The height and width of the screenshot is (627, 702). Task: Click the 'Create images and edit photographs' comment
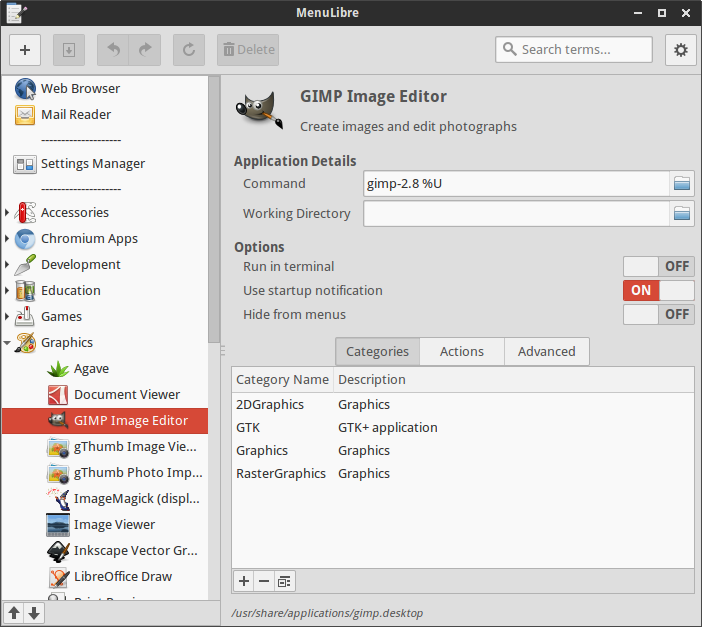point(408,127)
